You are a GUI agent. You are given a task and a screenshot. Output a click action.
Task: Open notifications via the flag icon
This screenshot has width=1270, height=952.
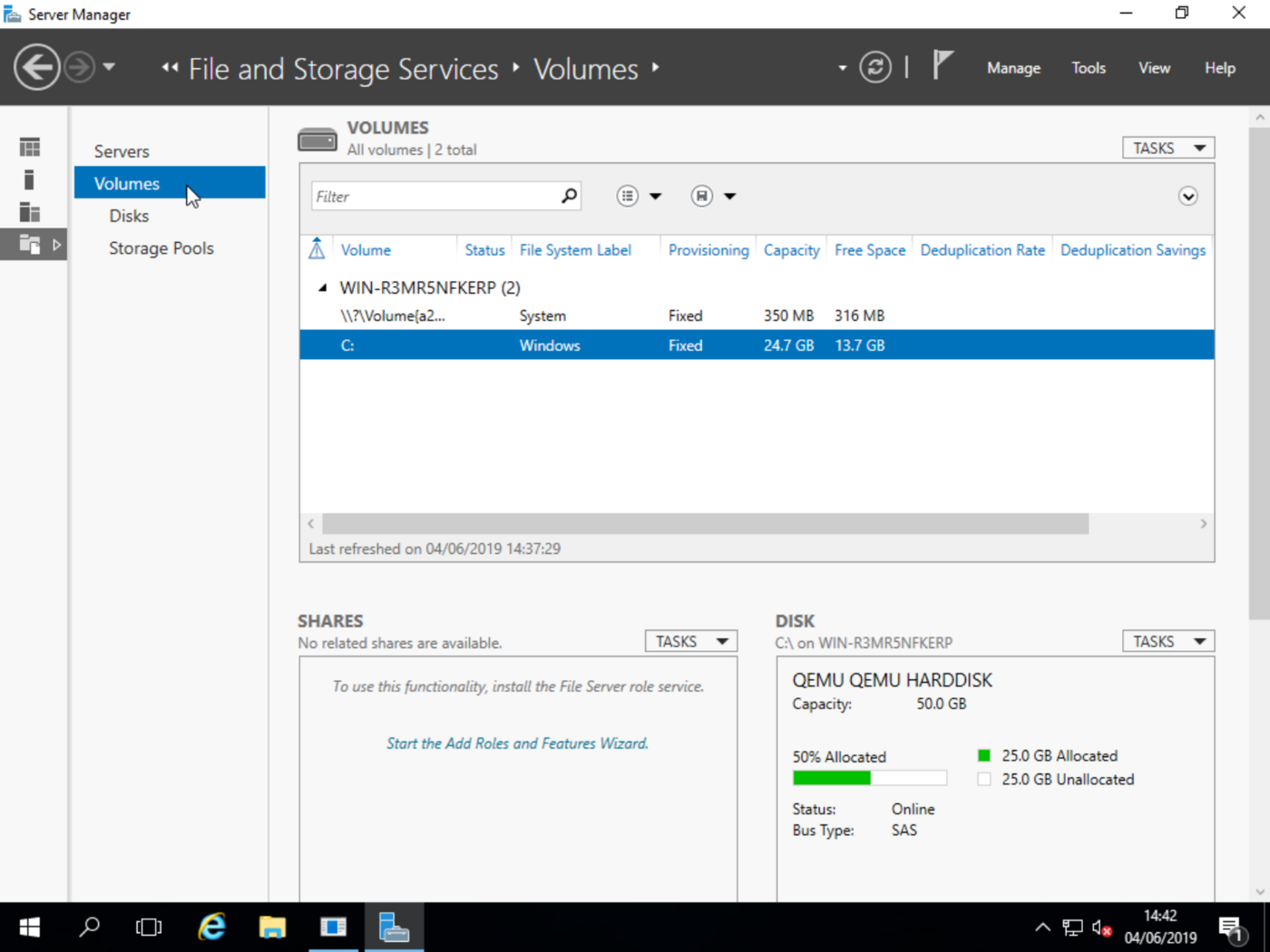coord(943,64)
